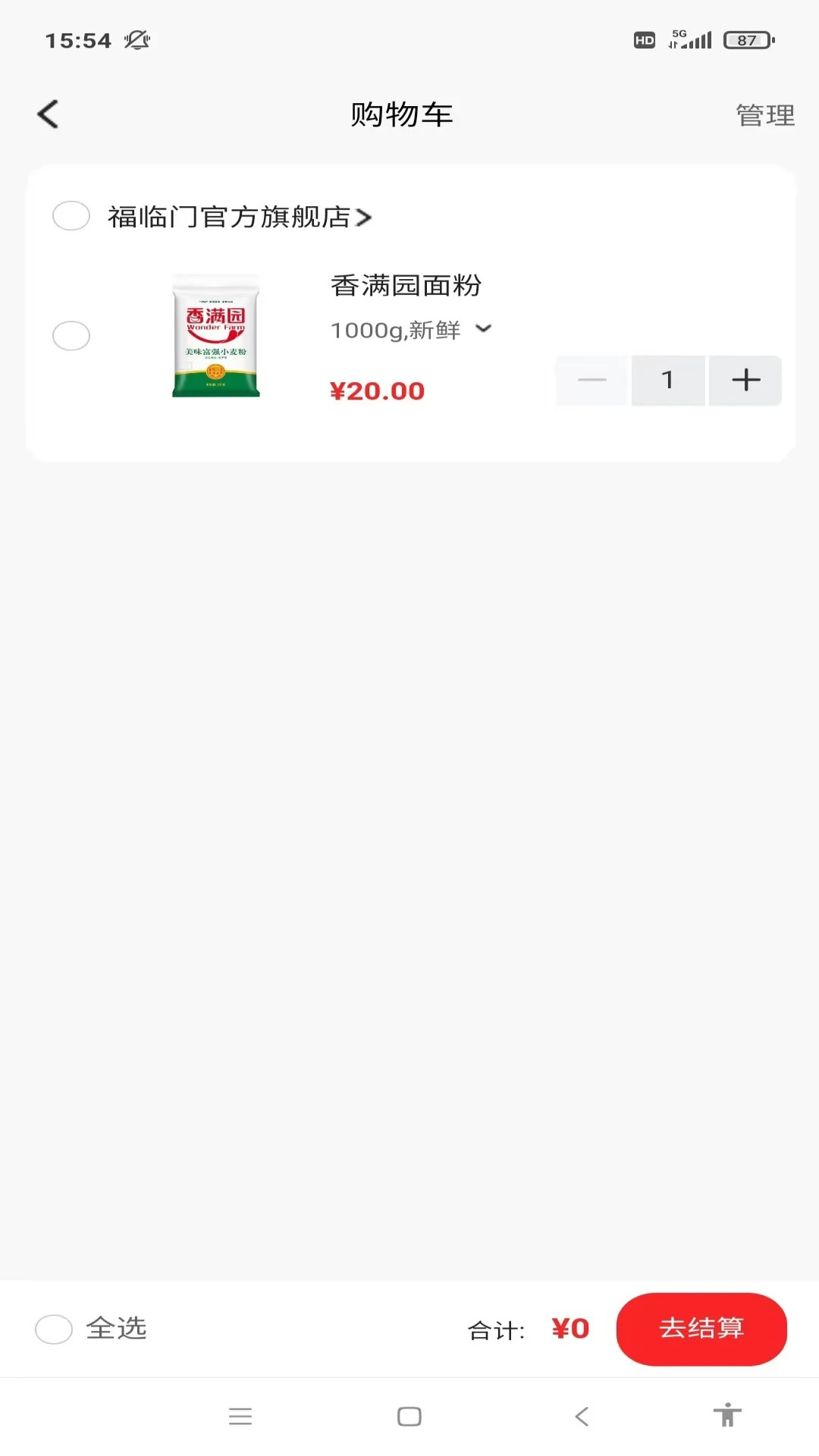Tap the 香满园 flour product thumbnail

pyautogui.click(x=216, y=335)
